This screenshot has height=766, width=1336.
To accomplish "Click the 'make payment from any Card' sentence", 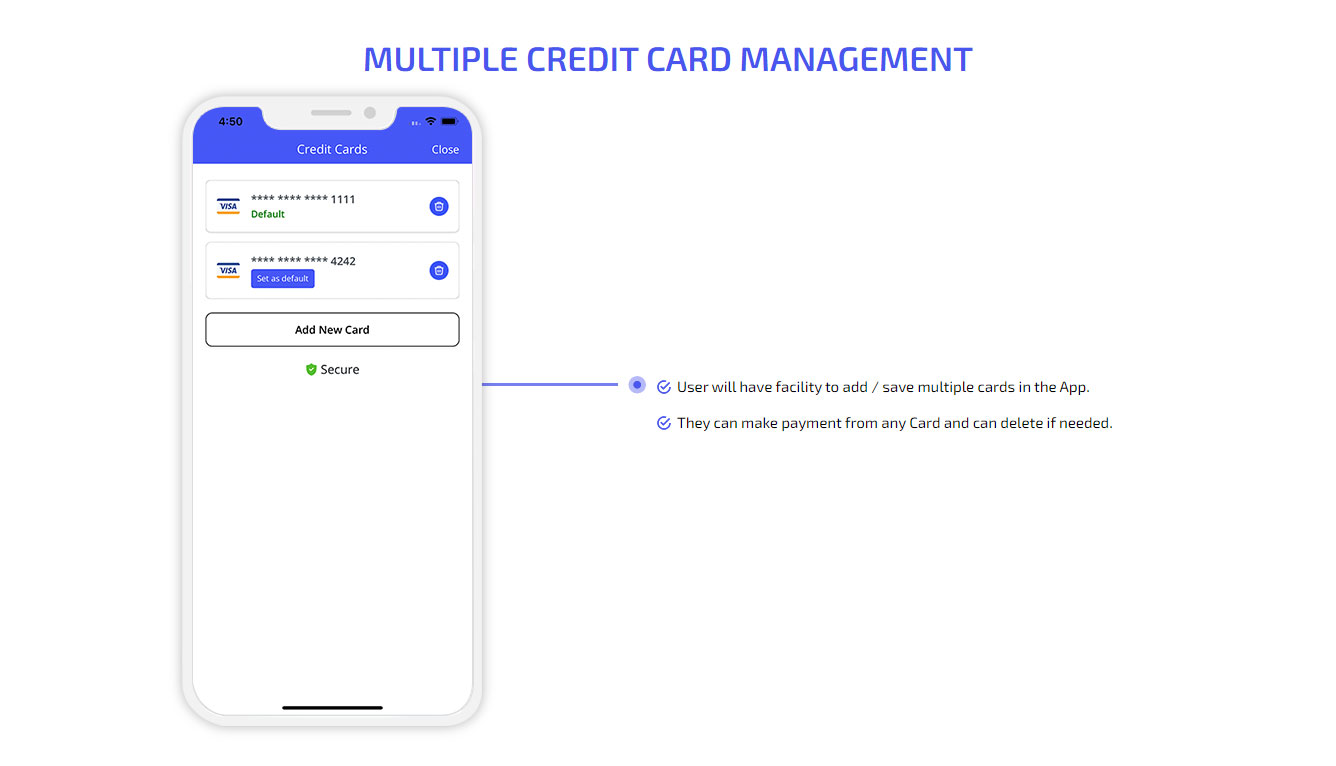I will point(895,423).
